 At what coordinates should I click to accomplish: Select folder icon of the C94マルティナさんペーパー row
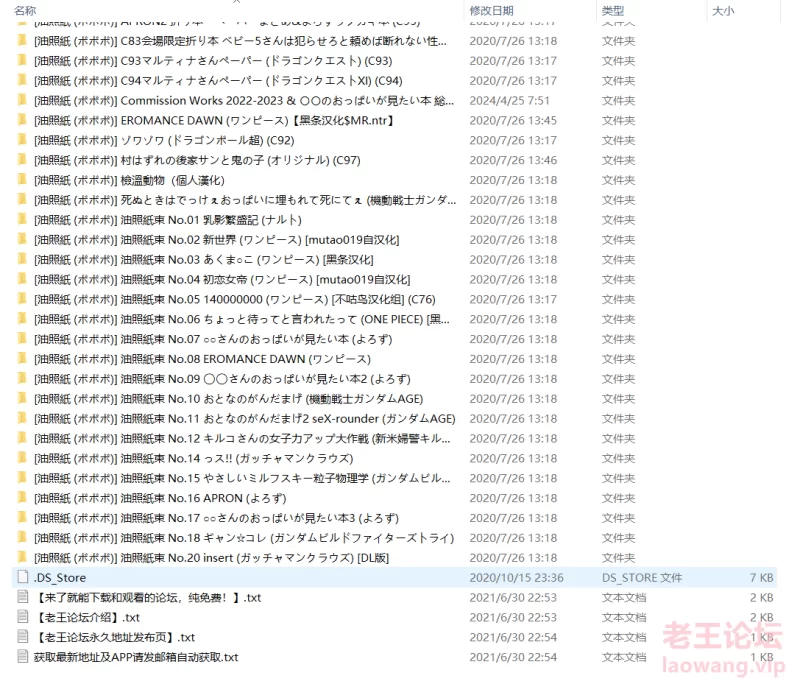coord(22,80)
